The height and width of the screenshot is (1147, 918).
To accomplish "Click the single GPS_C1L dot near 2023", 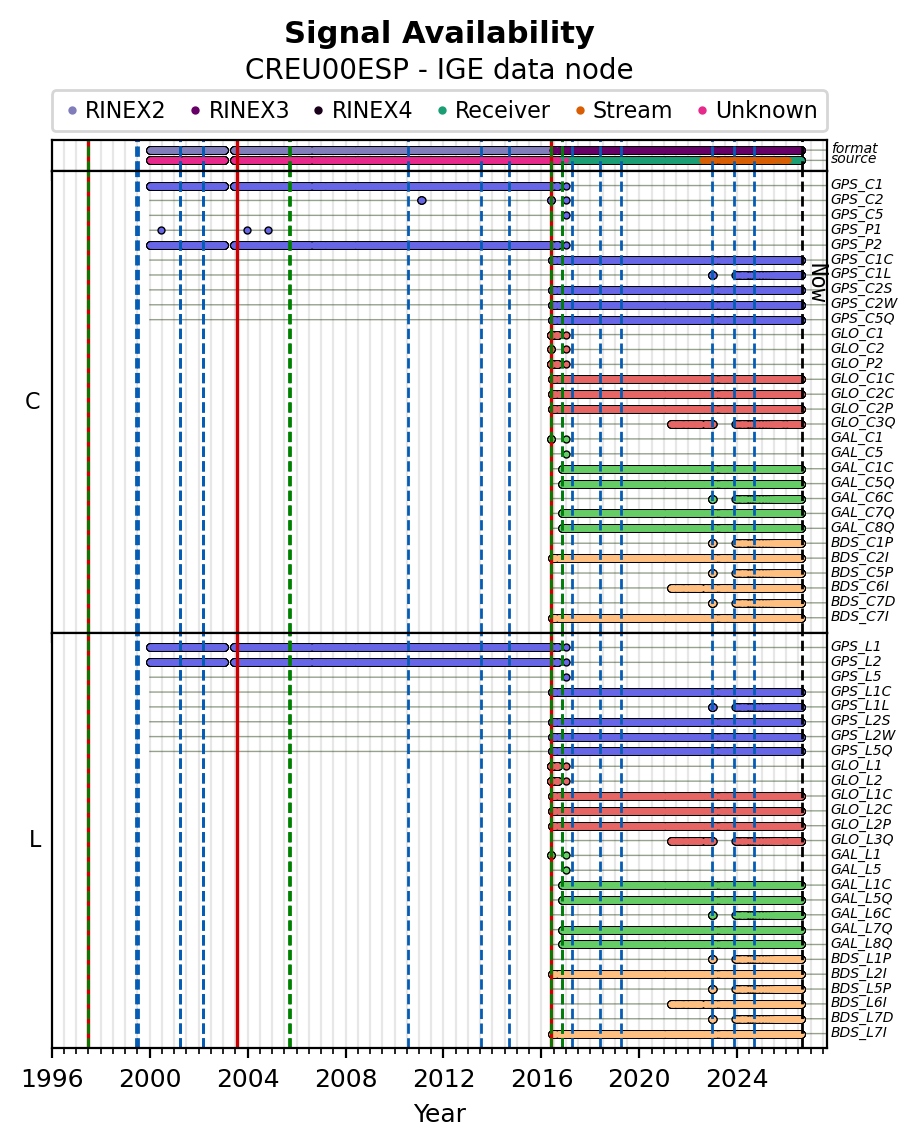I will click(712, 275).
